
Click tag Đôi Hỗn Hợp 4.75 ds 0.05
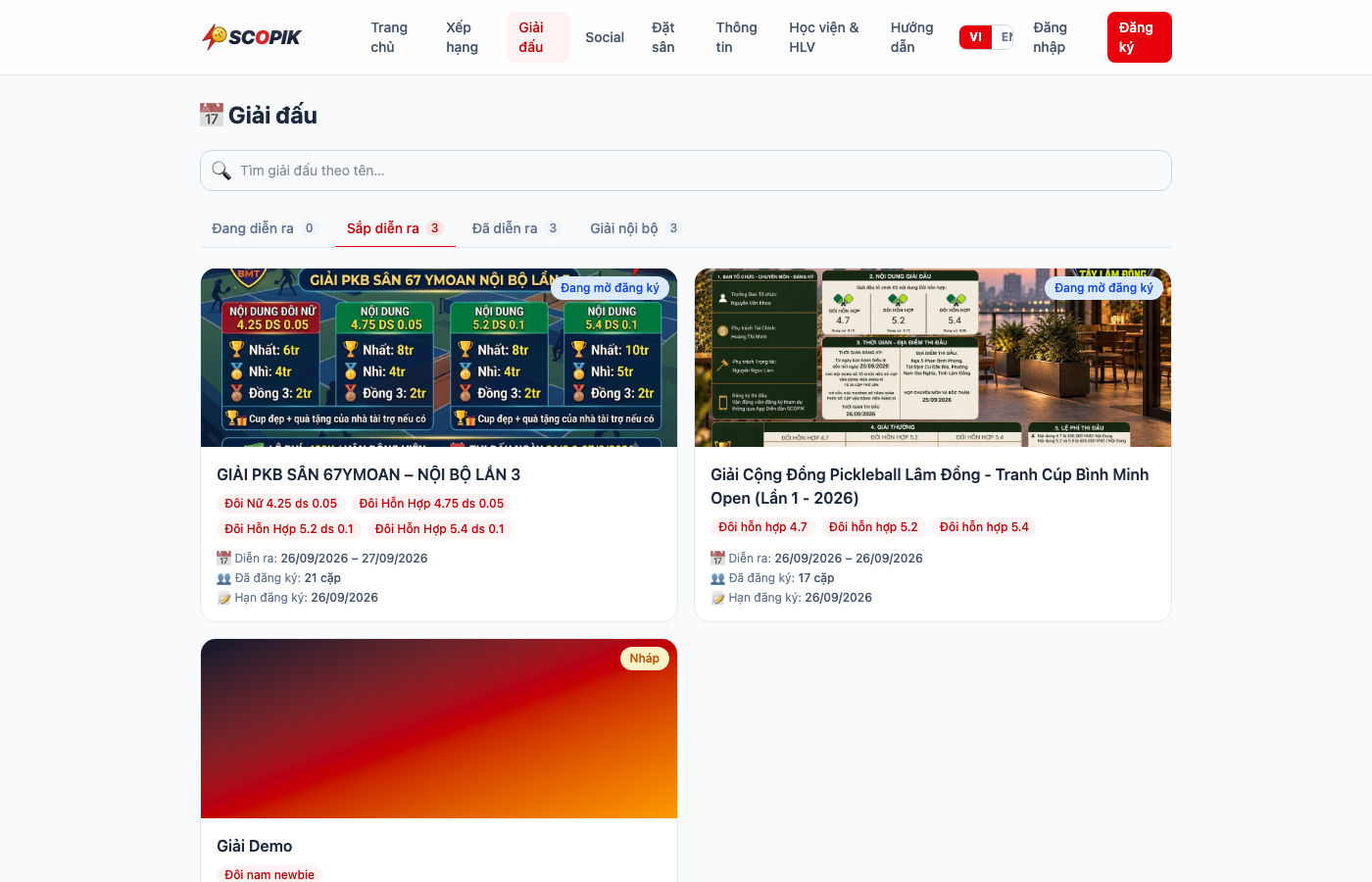(x=432, y=504)
